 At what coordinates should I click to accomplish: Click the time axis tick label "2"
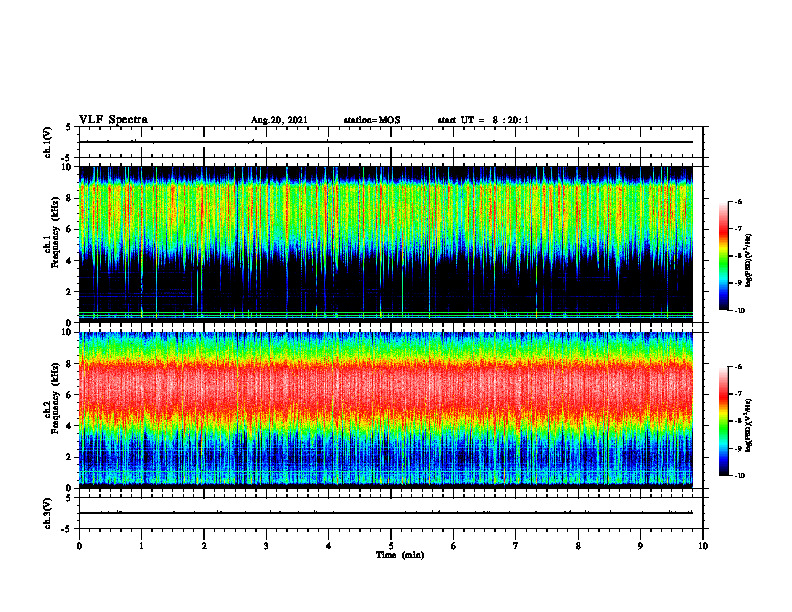204,546
